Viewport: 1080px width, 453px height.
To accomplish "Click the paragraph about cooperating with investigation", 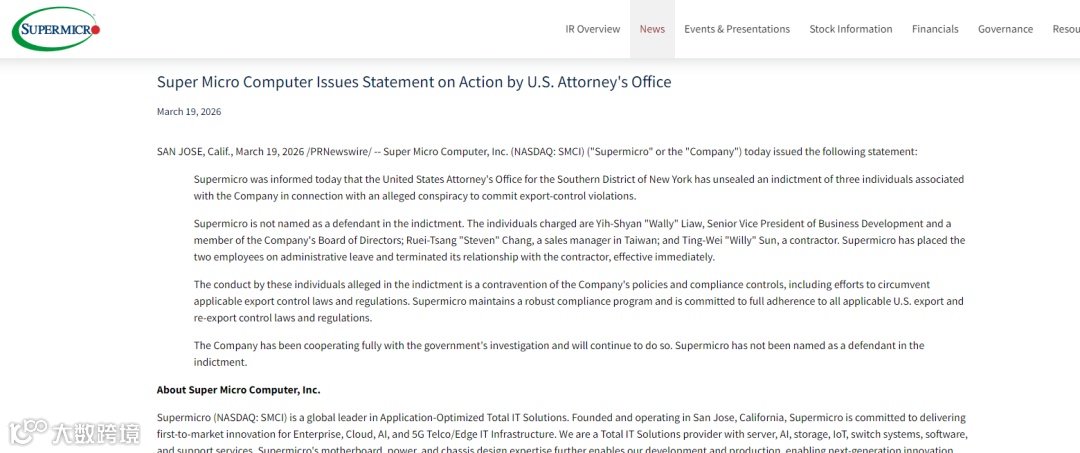I will (x=559, y=353).
